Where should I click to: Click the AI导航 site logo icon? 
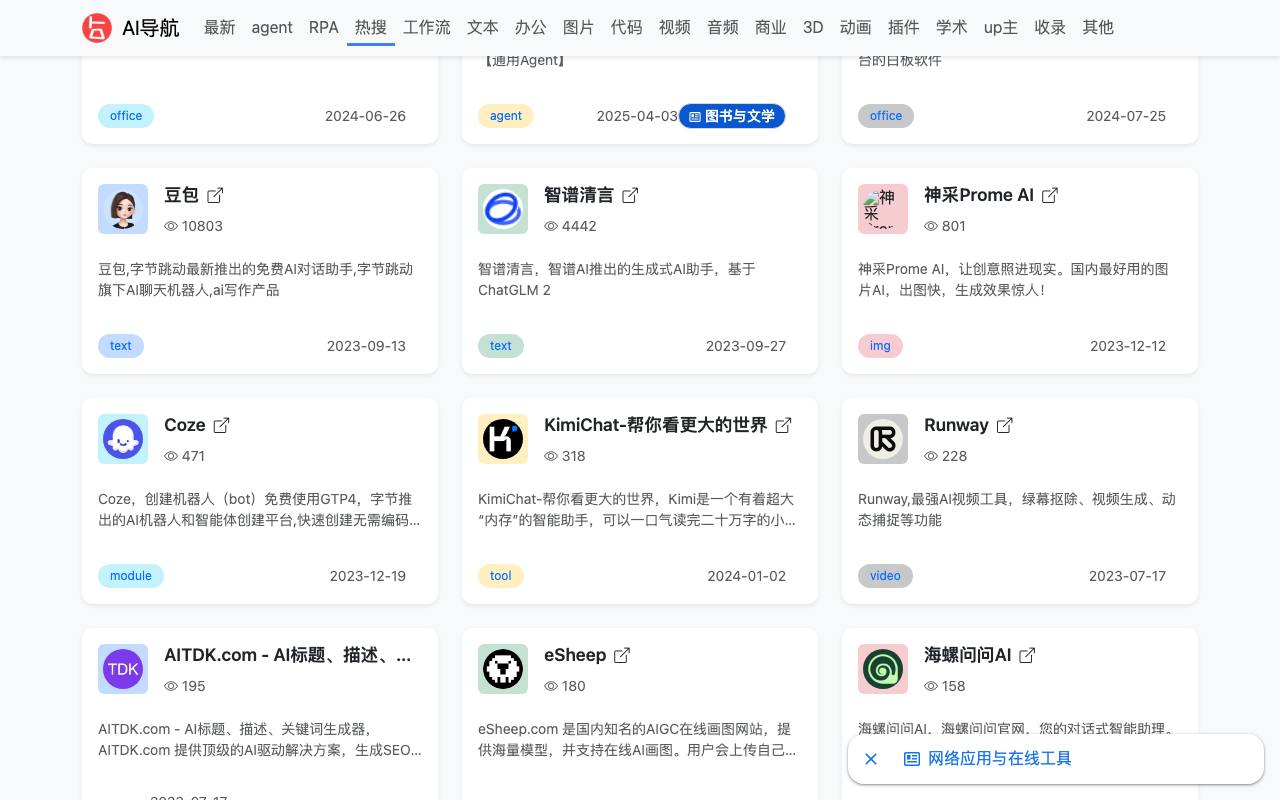tap(97, 28)
